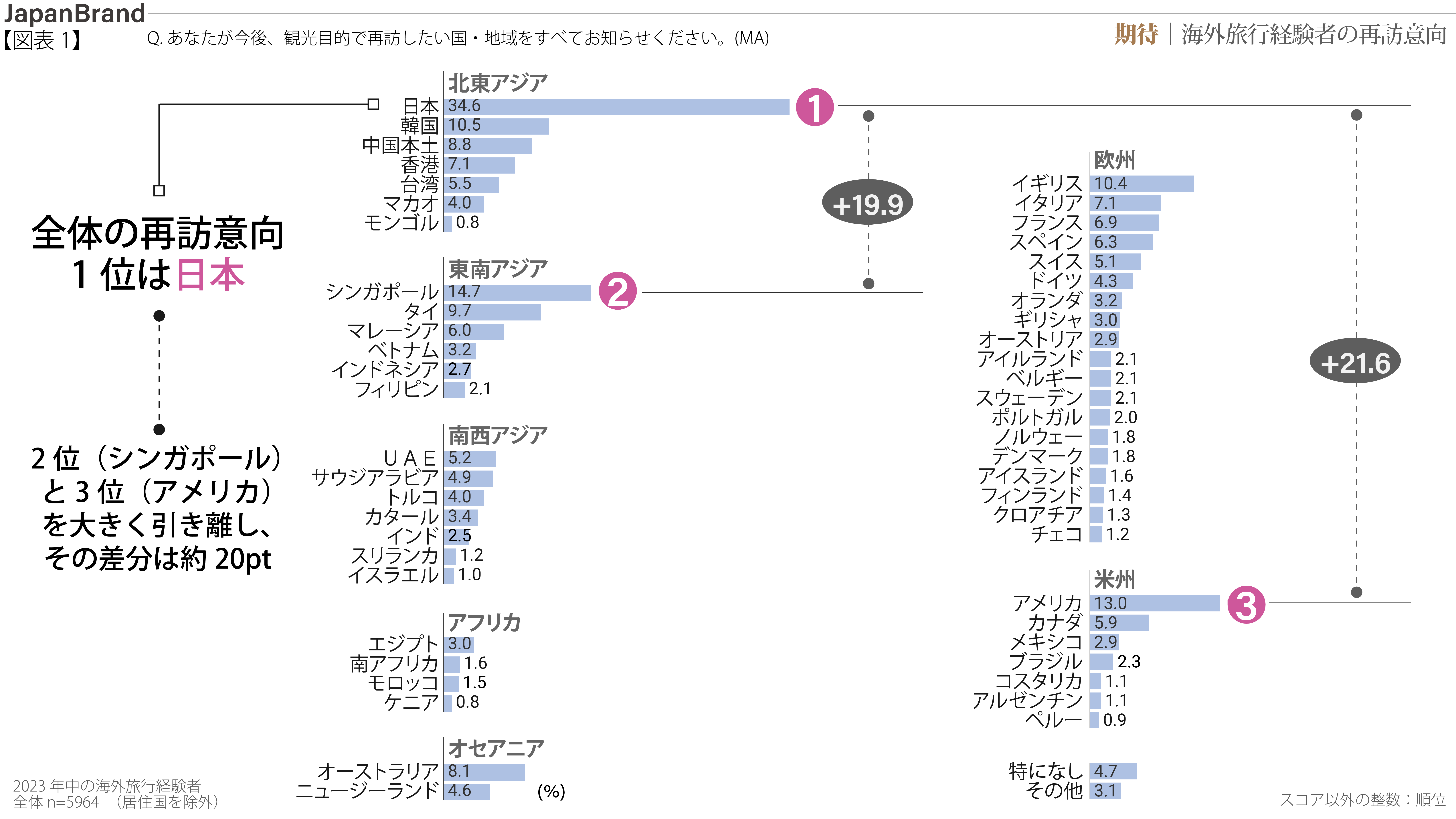Click the square marker above 全体の再訪意向 headline

pyautogui.click(x=159, y=191)
